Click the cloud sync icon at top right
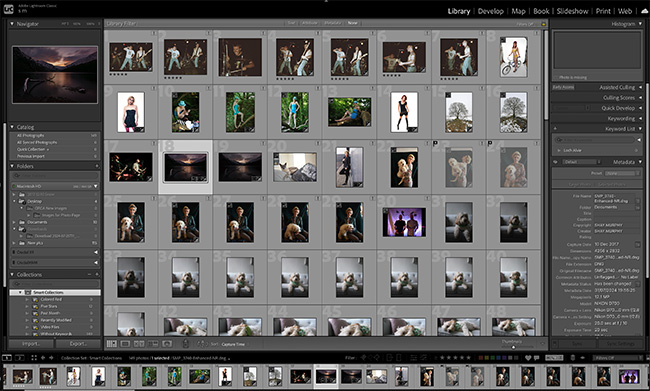This screenshot has height=391, width=650. [644, 11]
